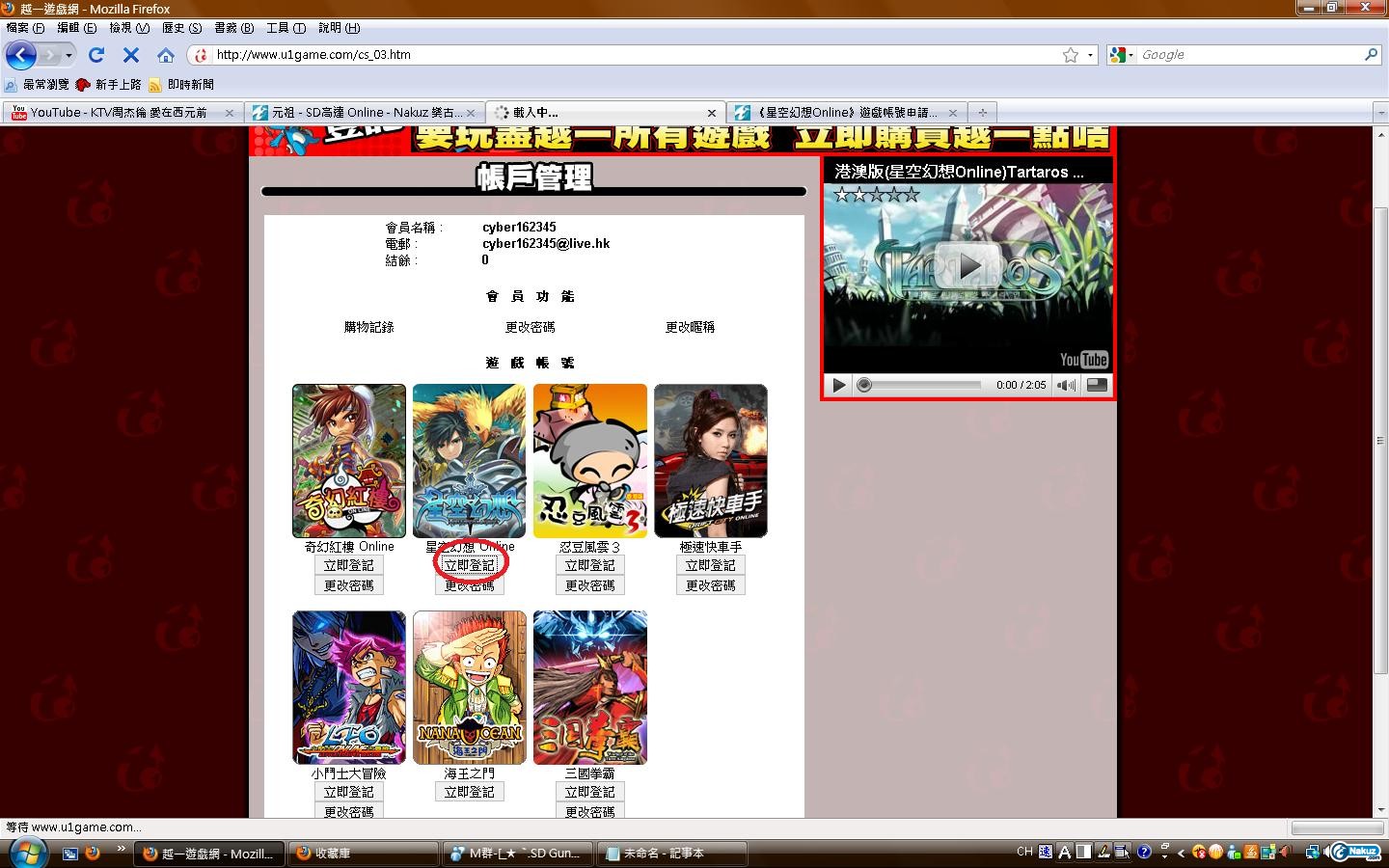Screen dimensions: 1389x868
Task: Click the Google search box
Action: (x=1249, y=55)
